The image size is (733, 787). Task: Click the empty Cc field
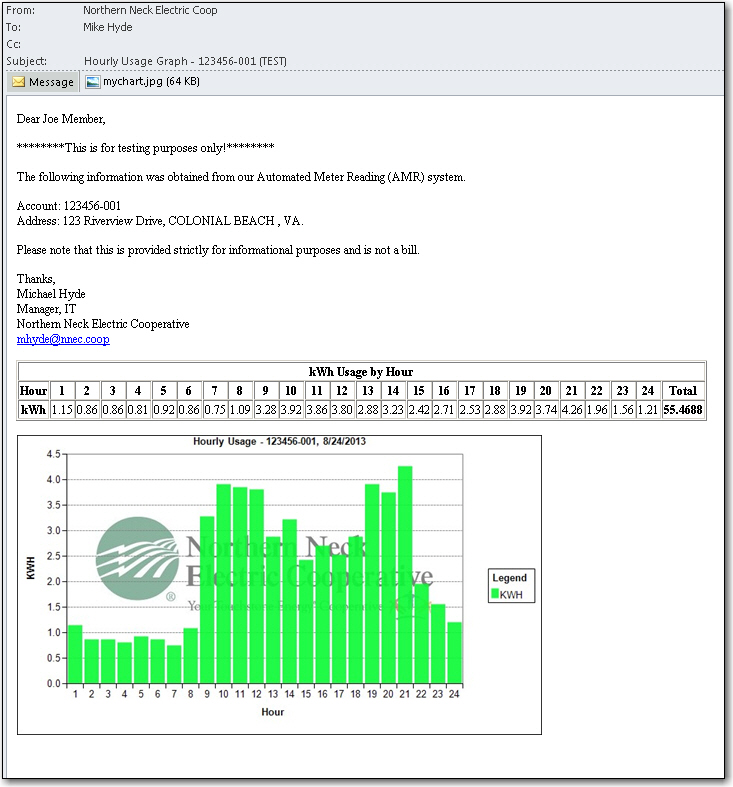[x=300, y=44]
